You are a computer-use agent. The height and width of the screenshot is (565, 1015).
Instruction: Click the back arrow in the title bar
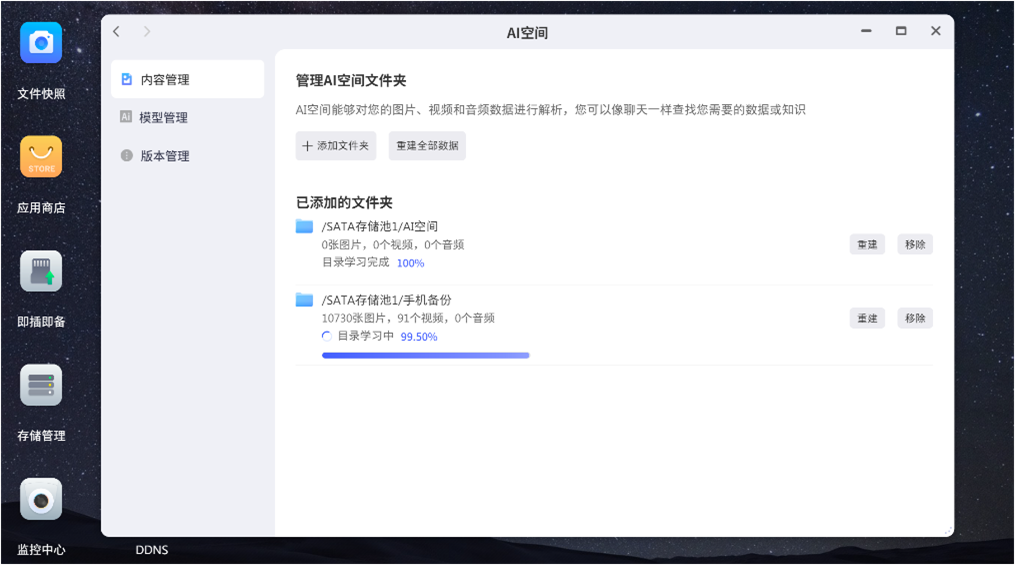[117, 32]
